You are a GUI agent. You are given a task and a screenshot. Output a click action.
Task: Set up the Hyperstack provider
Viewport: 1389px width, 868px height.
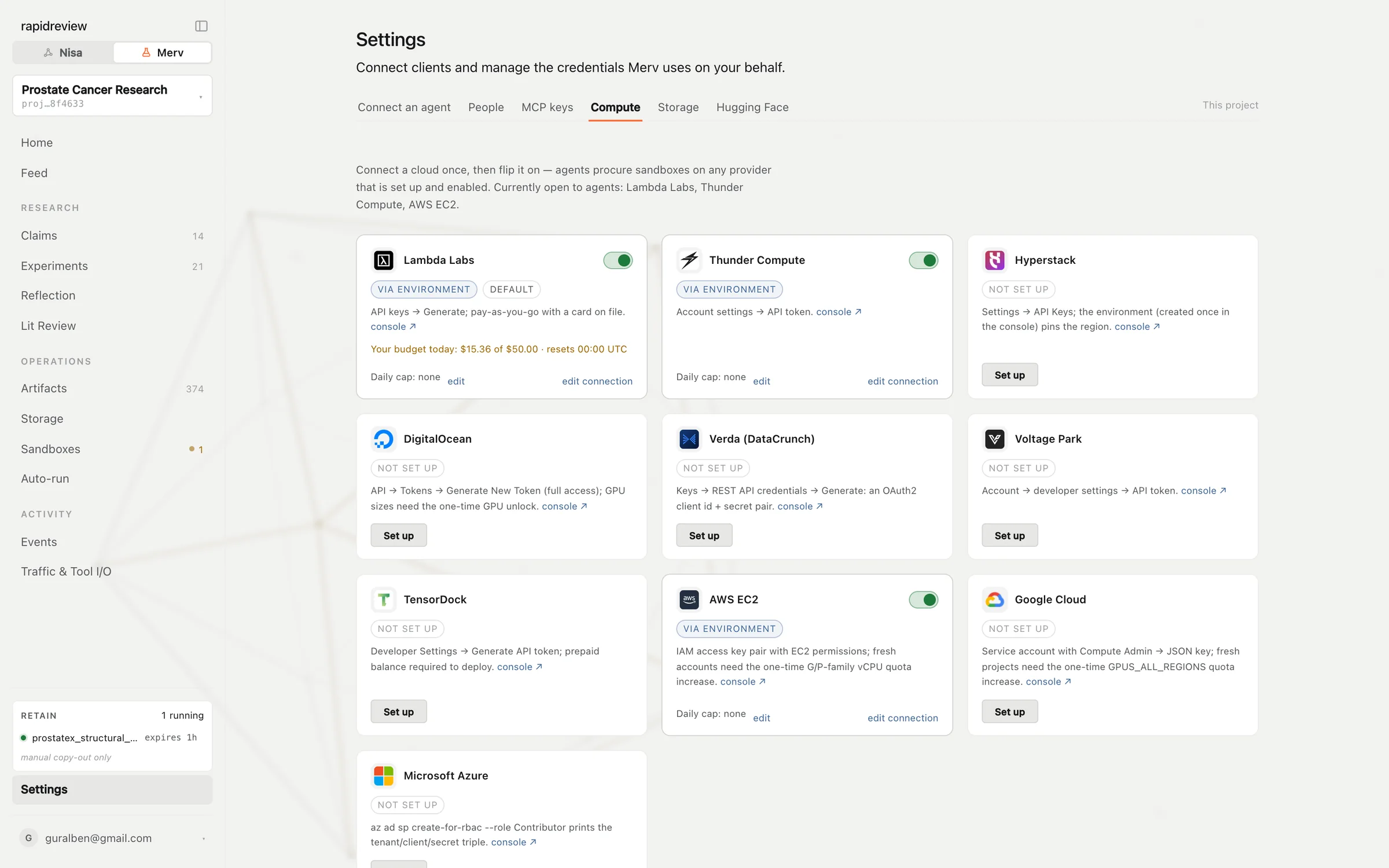[x=1009, y=375]
